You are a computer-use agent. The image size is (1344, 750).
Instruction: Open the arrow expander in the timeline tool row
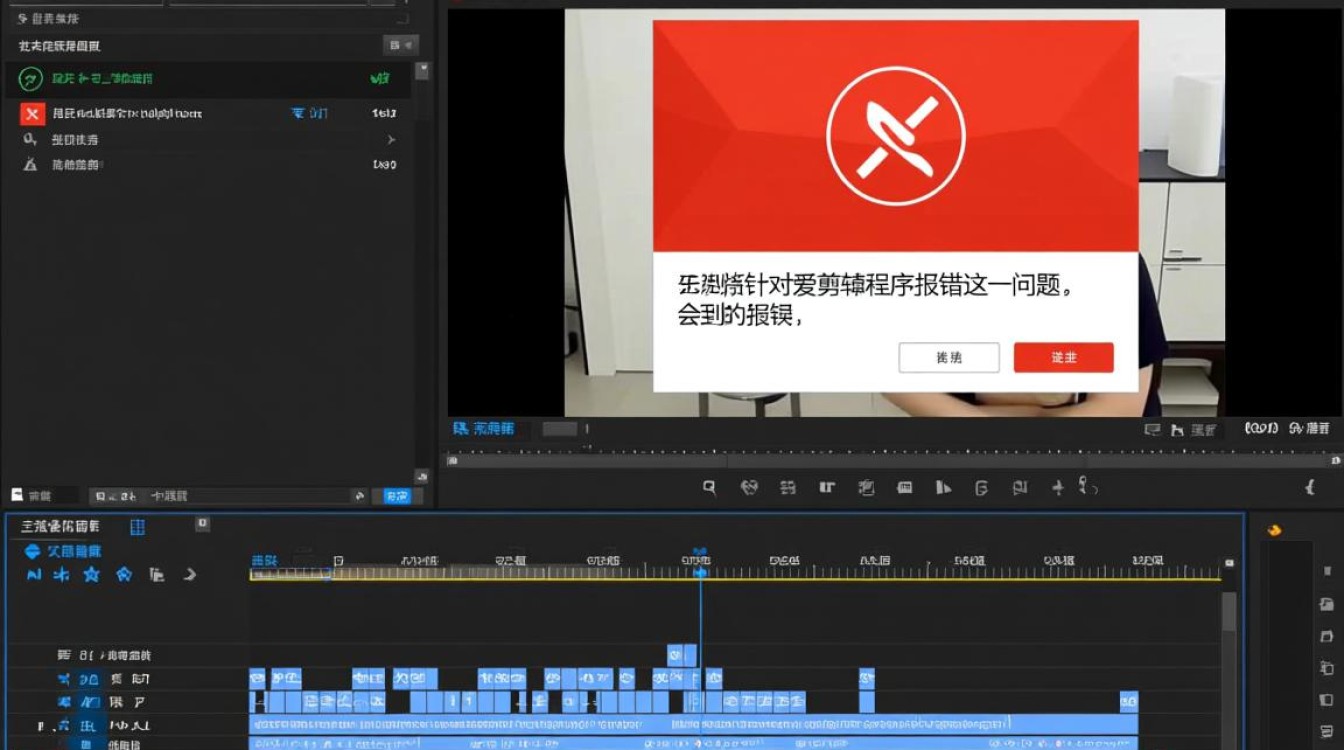(190, 575)
